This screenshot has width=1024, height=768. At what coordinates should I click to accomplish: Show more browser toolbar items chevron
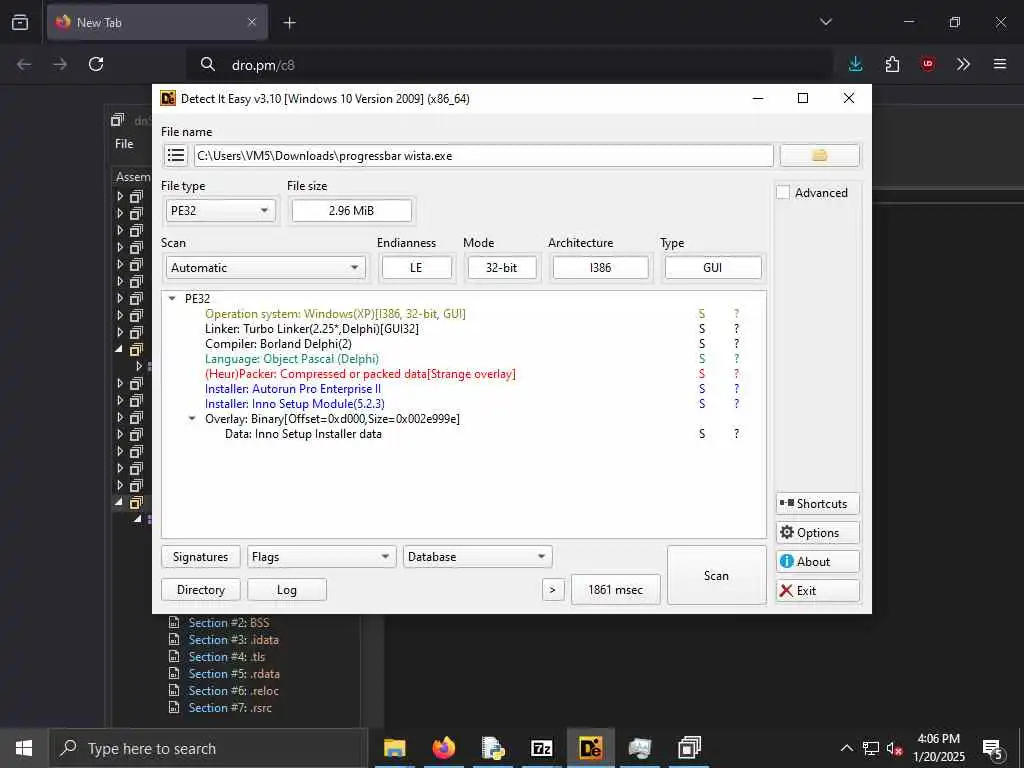[963, 64]
